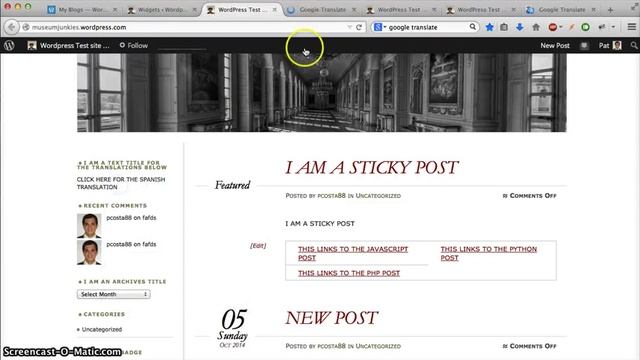Click Uncategorized under sticky post byline
Viewport: 640px width, 360px height.
378,196
